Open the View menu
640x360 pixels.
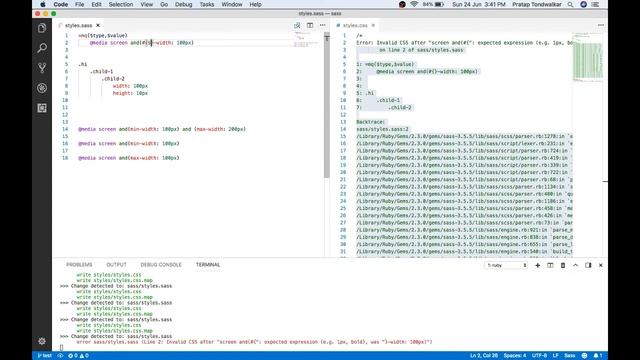pos(147,4)
